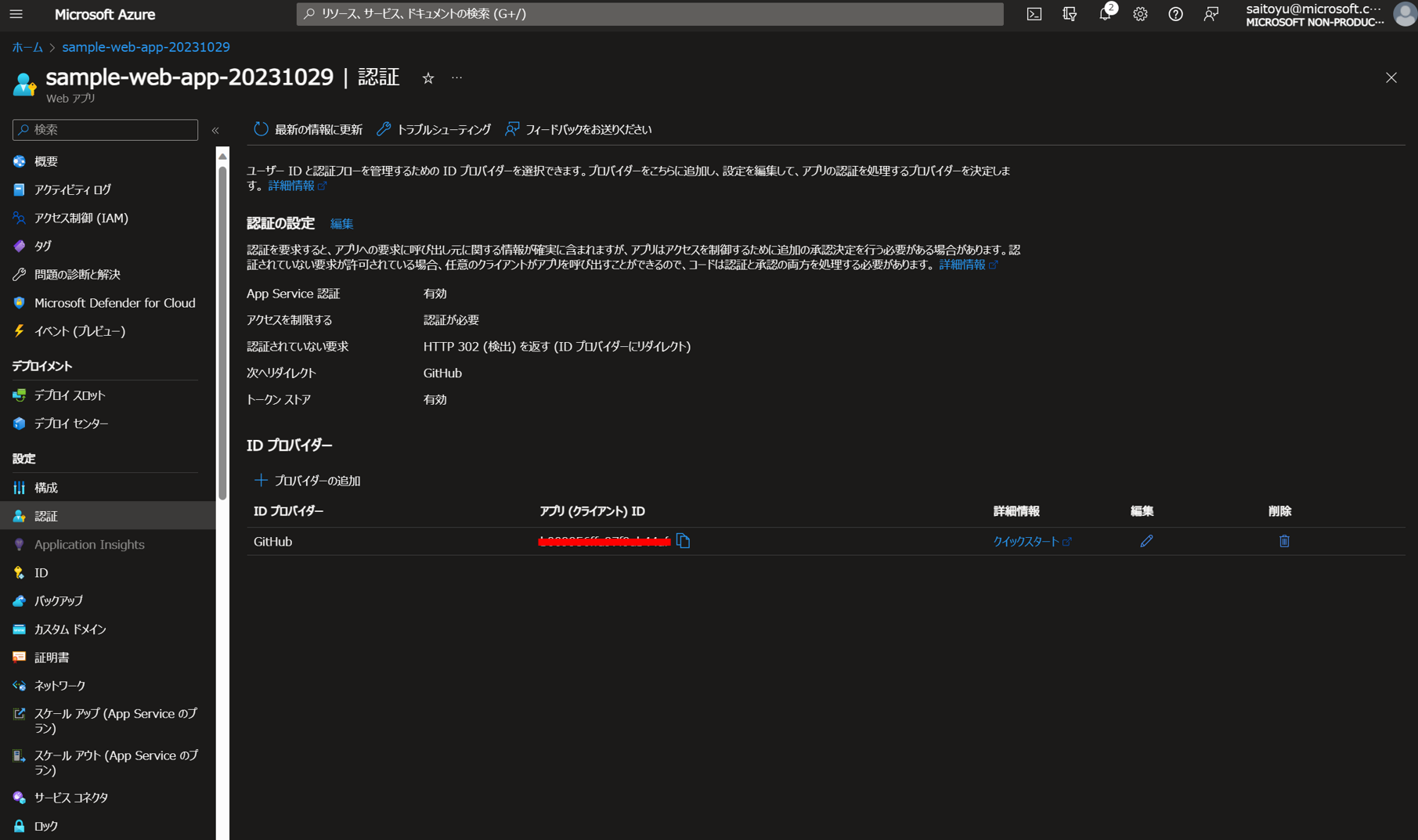
Task: Open portal settings gear
Action: point(1140,14)
